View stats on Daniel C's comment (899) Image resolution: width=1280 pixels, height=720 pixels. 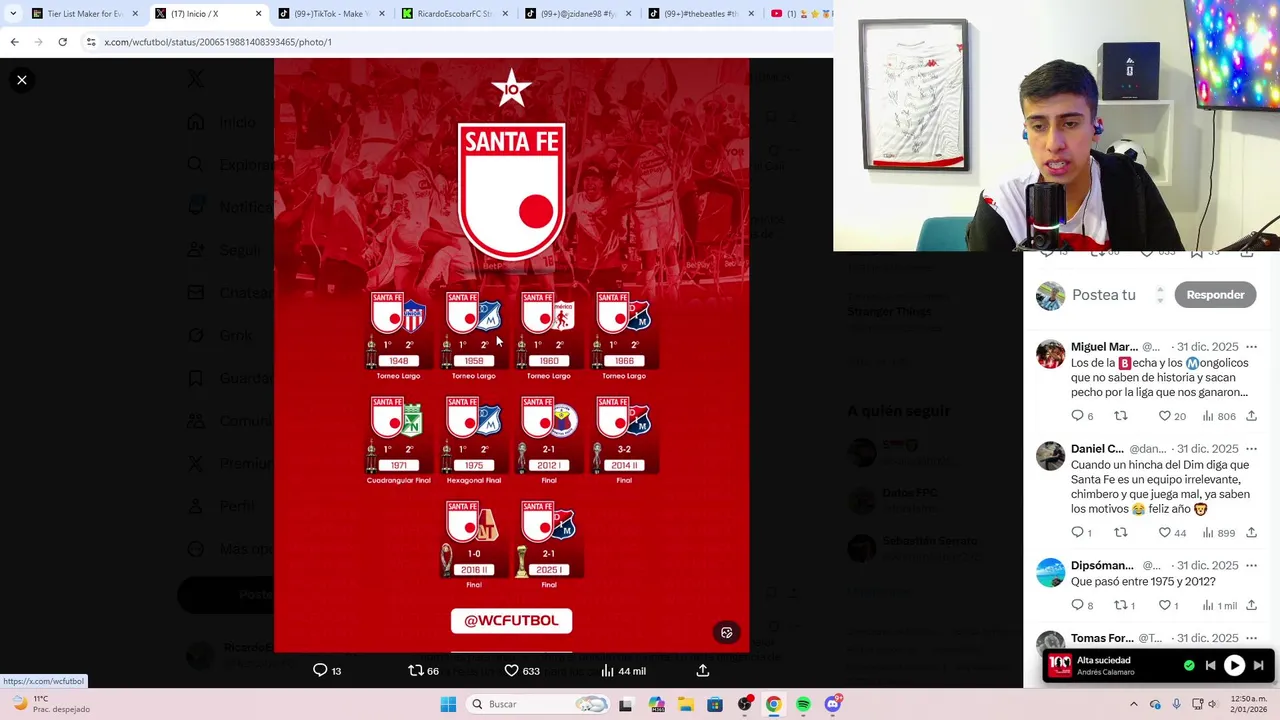tap(1219, 533)
